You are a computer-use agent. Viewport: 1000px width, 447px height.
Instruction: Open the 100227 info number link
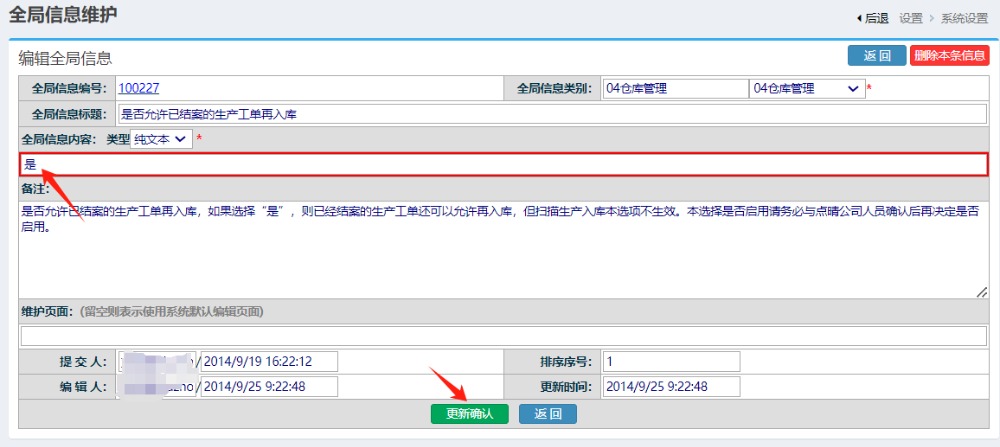pyautogui.click(x=139, y=88)
